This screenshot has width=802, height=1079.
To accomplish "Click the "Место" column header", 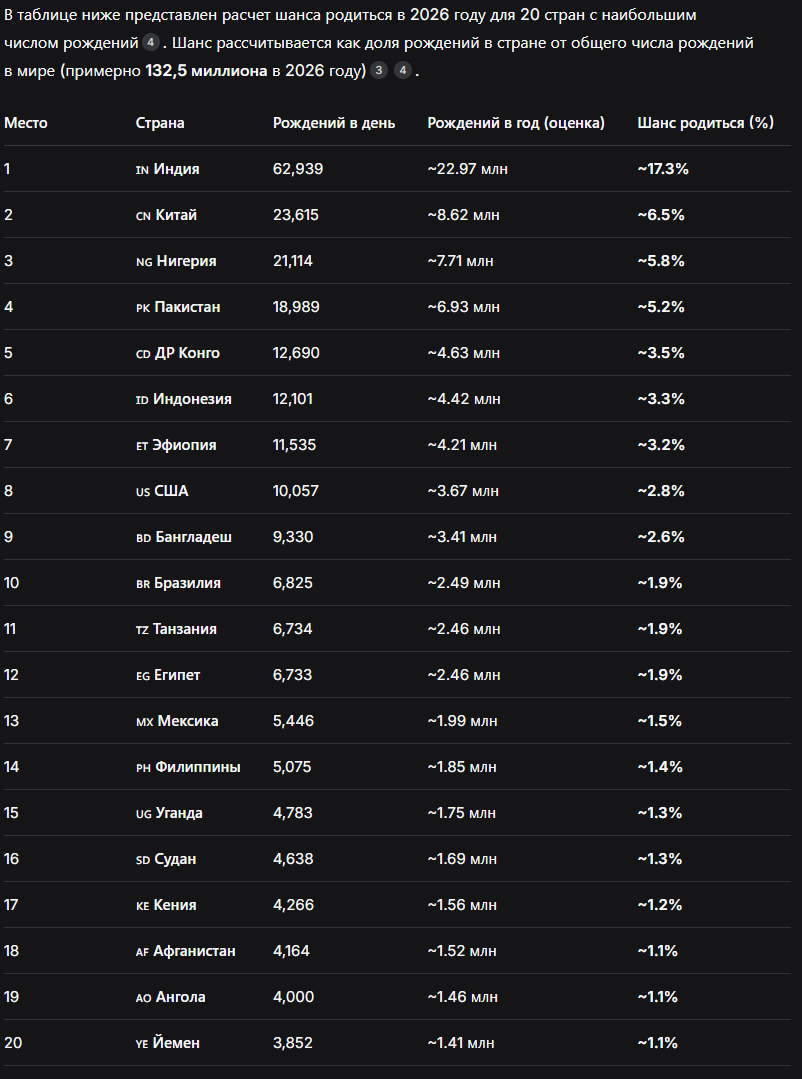I will pyautogui.click(x=26, y=122).
